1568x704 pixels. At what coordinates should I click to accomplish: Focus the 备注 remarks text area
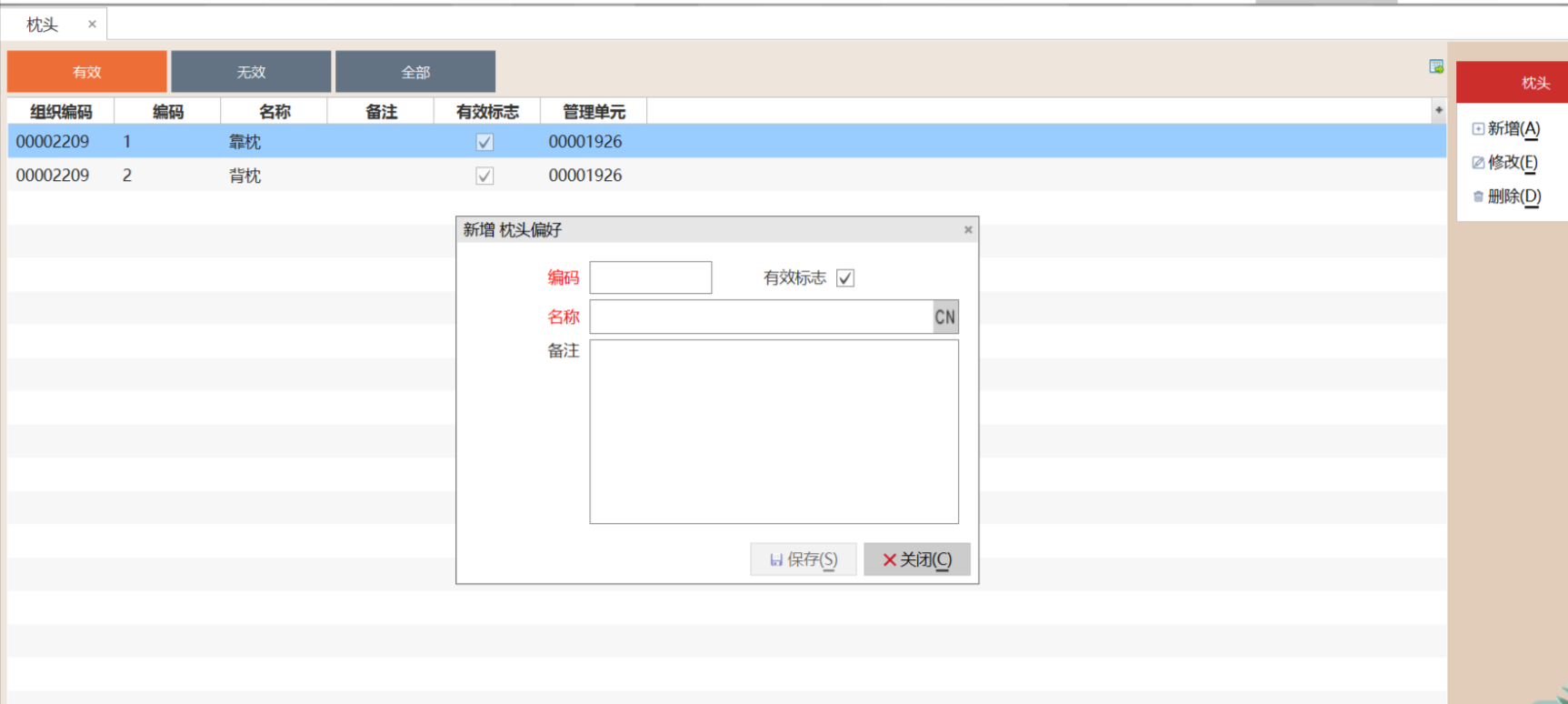pyautogui.click(x=774, y=431)
